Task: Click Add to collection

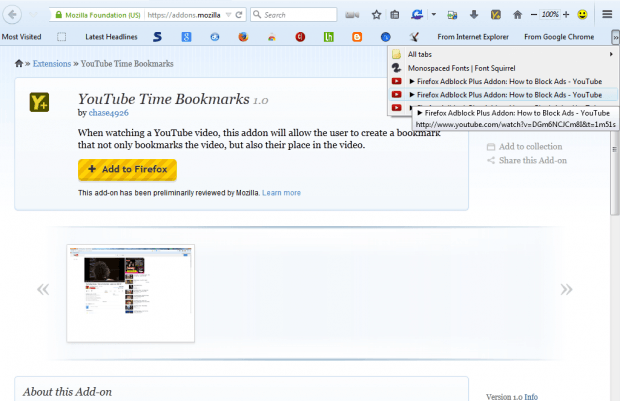Action: click(524, 147)
